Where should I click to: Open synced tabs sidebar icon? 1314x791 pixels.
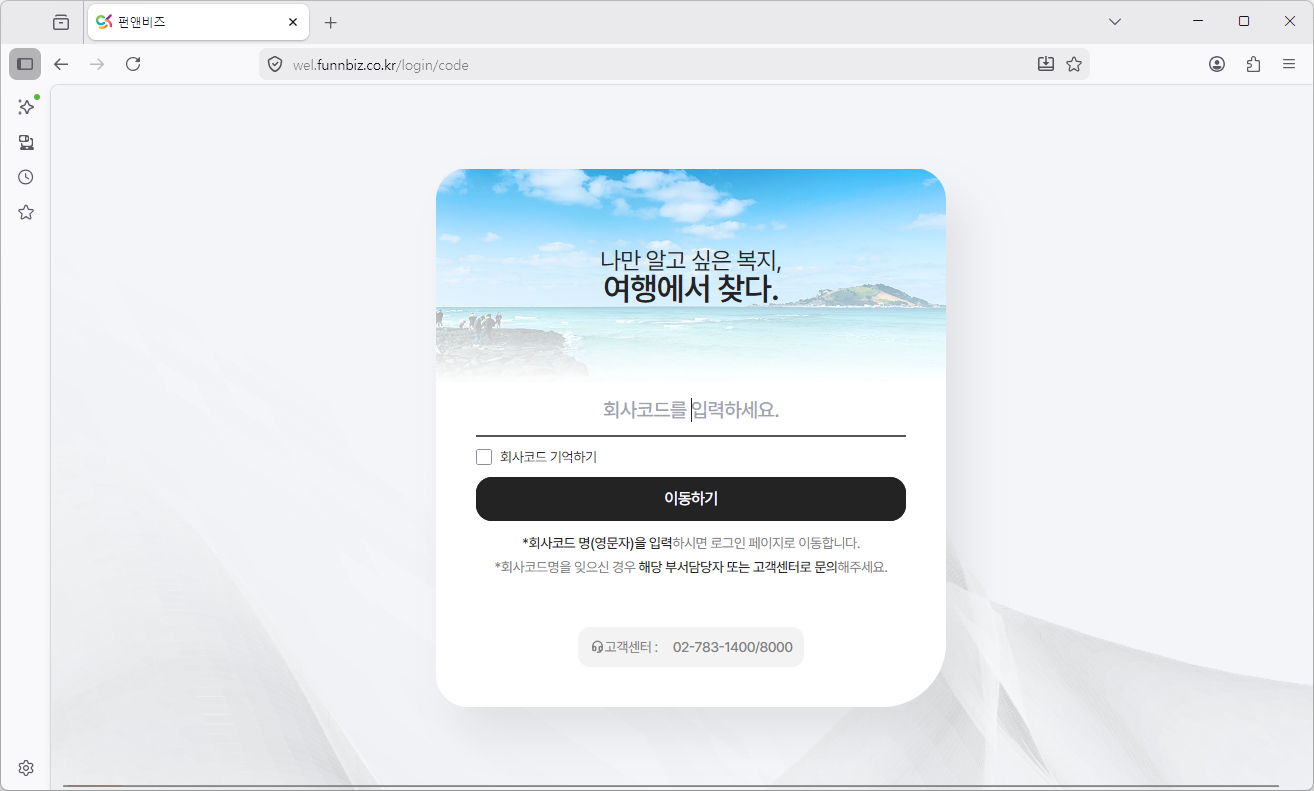click(x=26, y=142)
